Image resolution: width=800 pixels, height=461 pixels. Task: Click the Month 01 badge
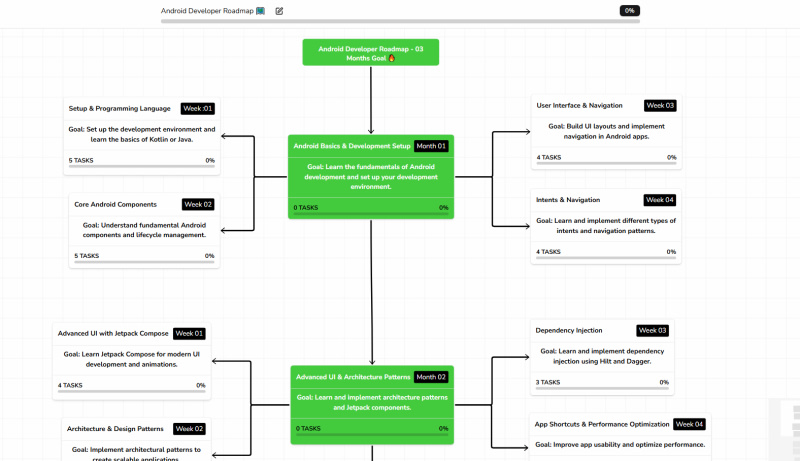[x=431, y=146]
